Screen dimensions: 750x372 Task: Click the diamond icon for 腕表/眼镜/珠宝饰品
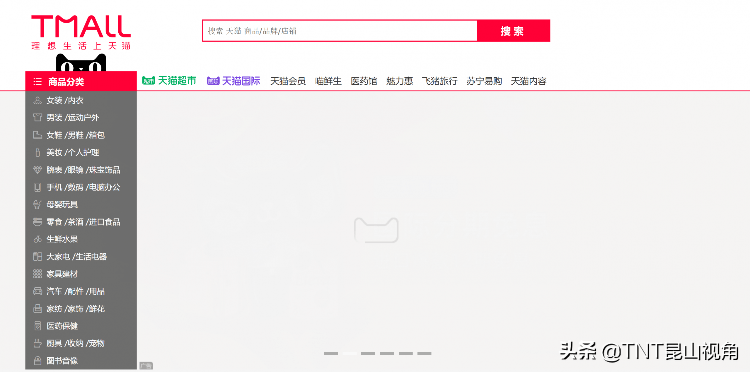37,170
